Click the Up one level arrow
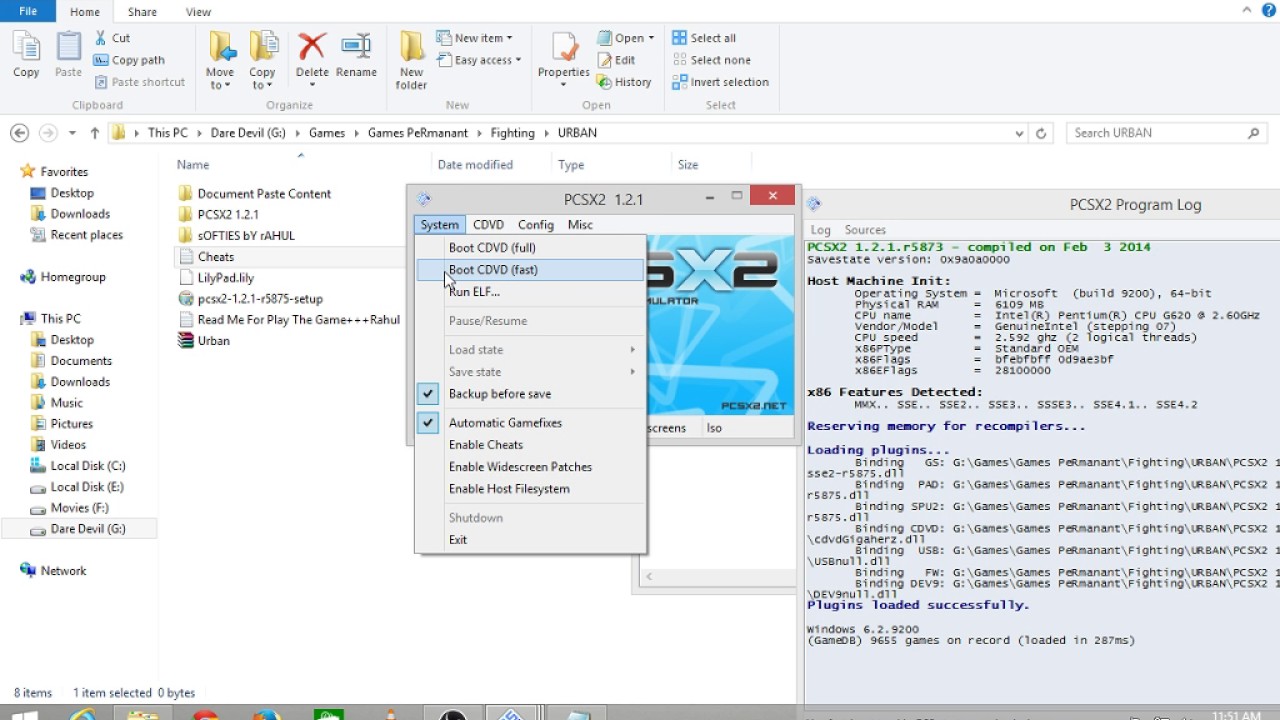 point(95,133)
